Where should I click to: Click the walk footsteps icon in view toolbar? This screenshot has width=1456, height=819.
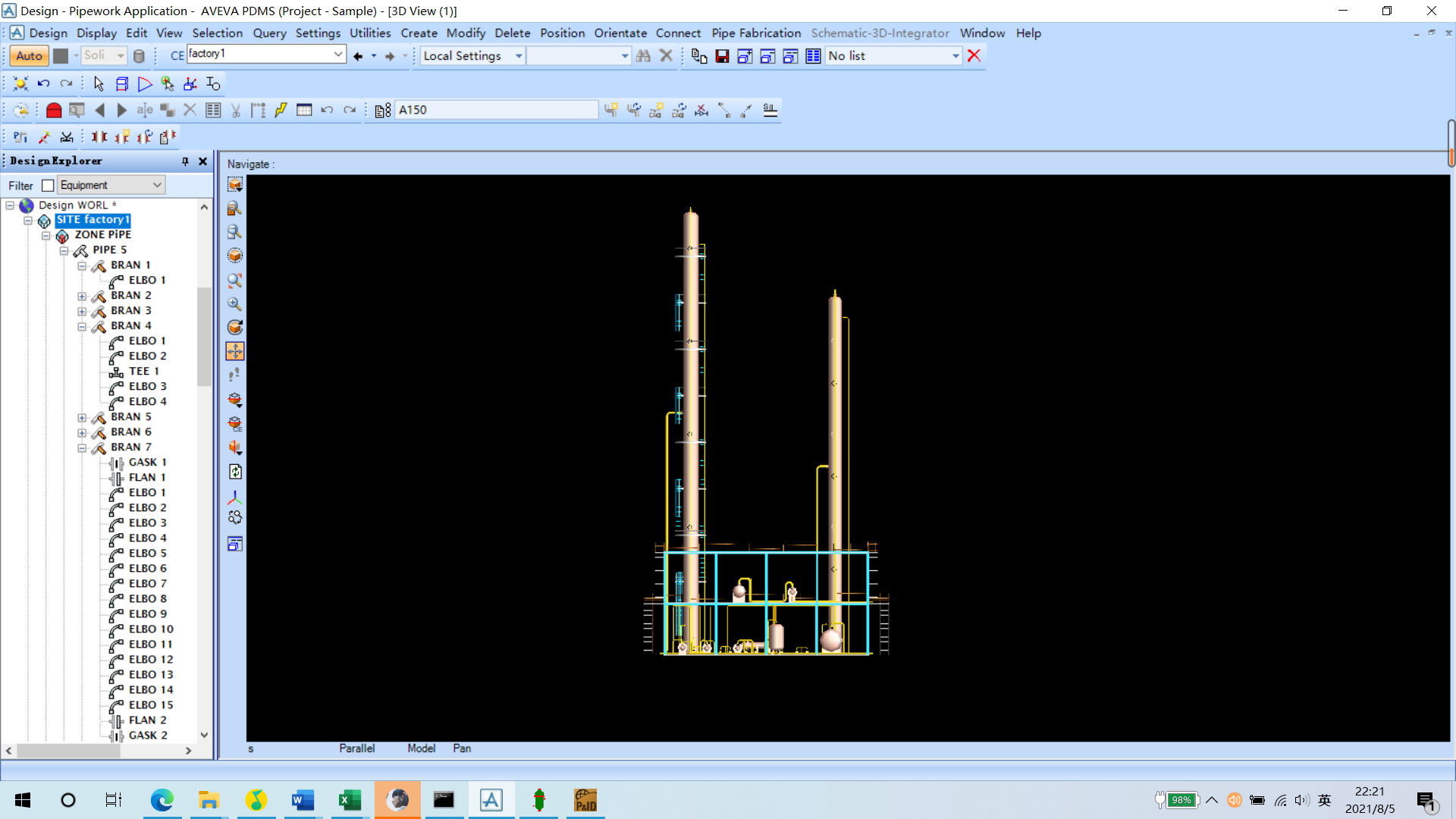click(235, 375)
